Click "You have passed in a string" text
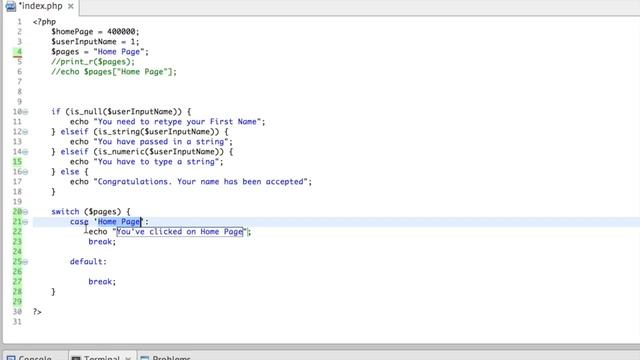The image size is (640, 360). click(161, 142)
